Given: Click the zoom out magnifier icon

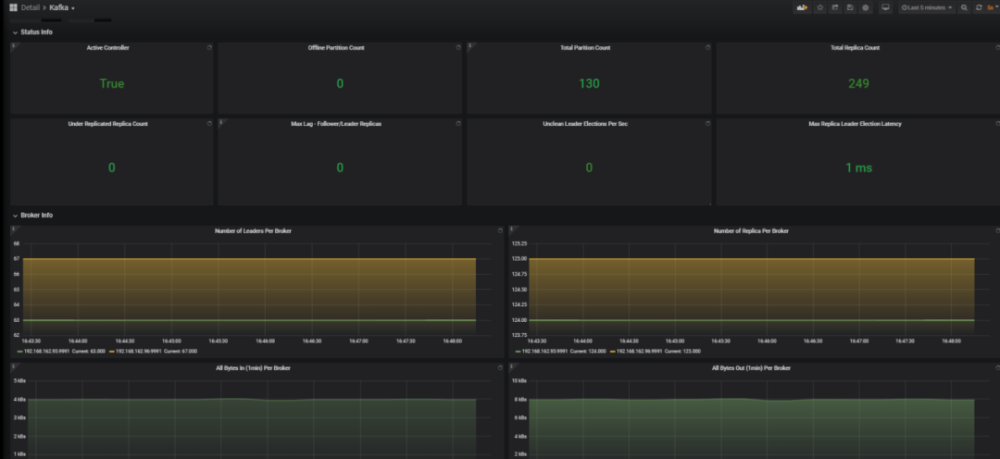Looking at the screenshot, I should tap(964, 7).
